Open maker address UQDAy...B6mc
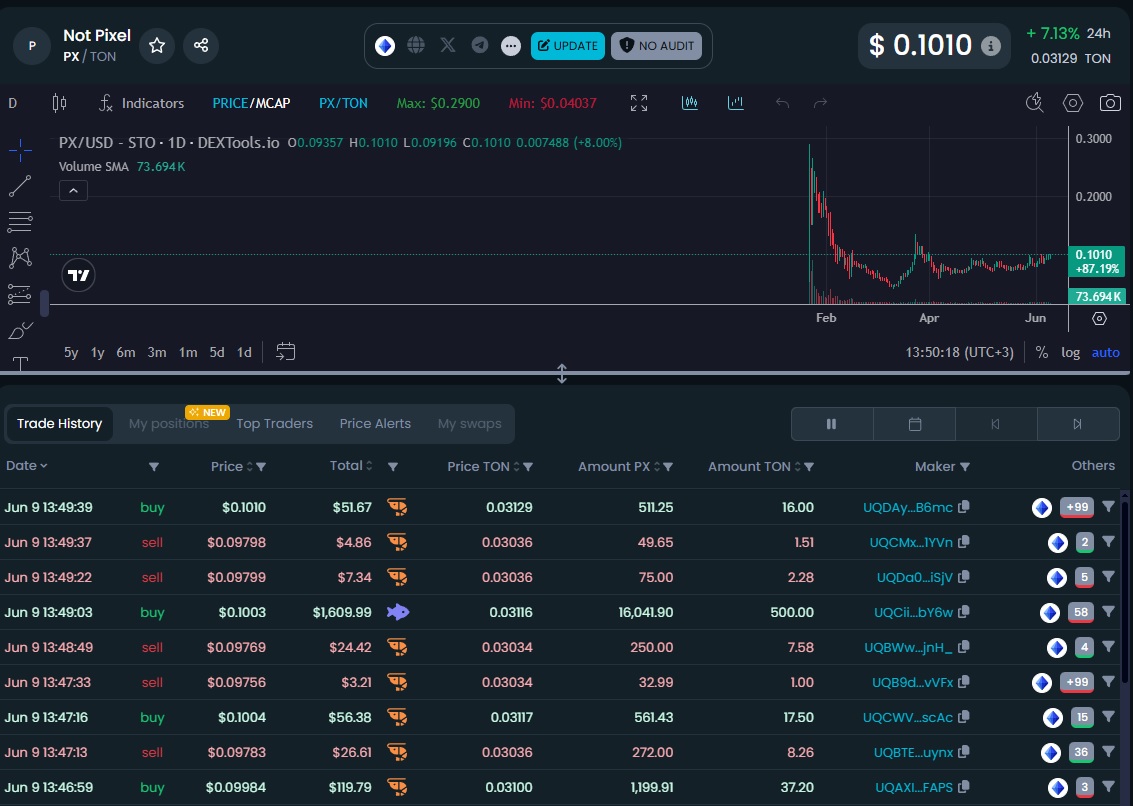 pyautogui.click(x=908, y=507)
